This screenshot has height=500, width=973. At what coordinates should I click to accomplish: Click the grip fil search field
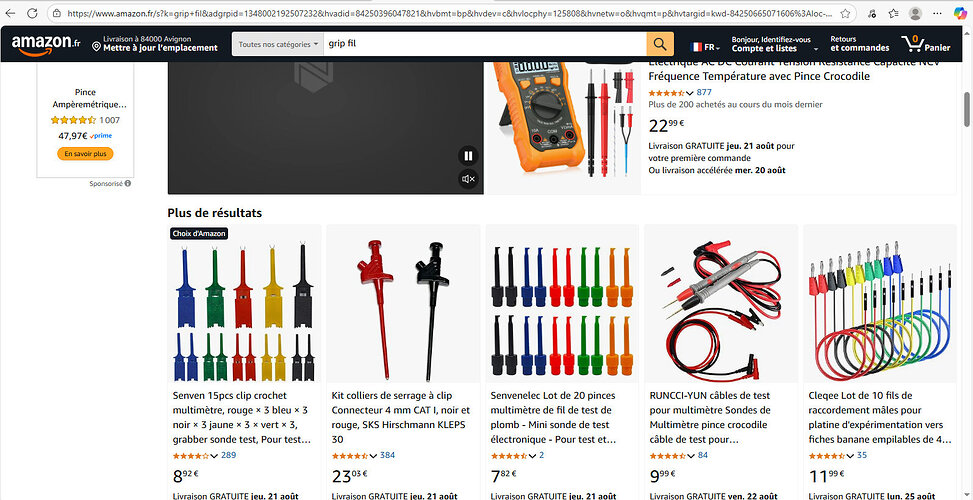[x=485, y=44]
